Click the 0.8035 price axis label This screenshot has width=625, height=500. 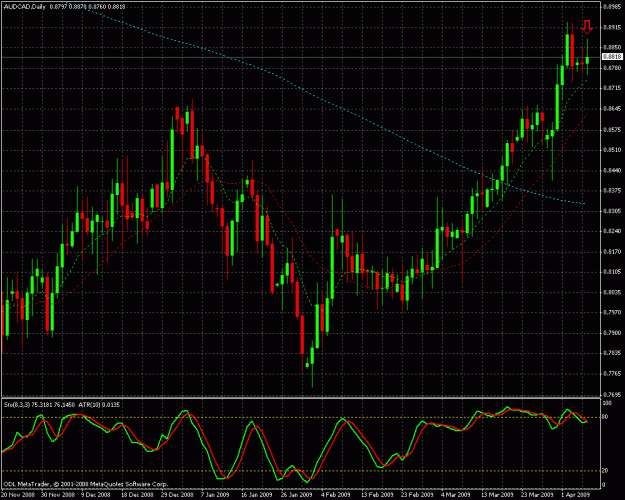(613, 292)
